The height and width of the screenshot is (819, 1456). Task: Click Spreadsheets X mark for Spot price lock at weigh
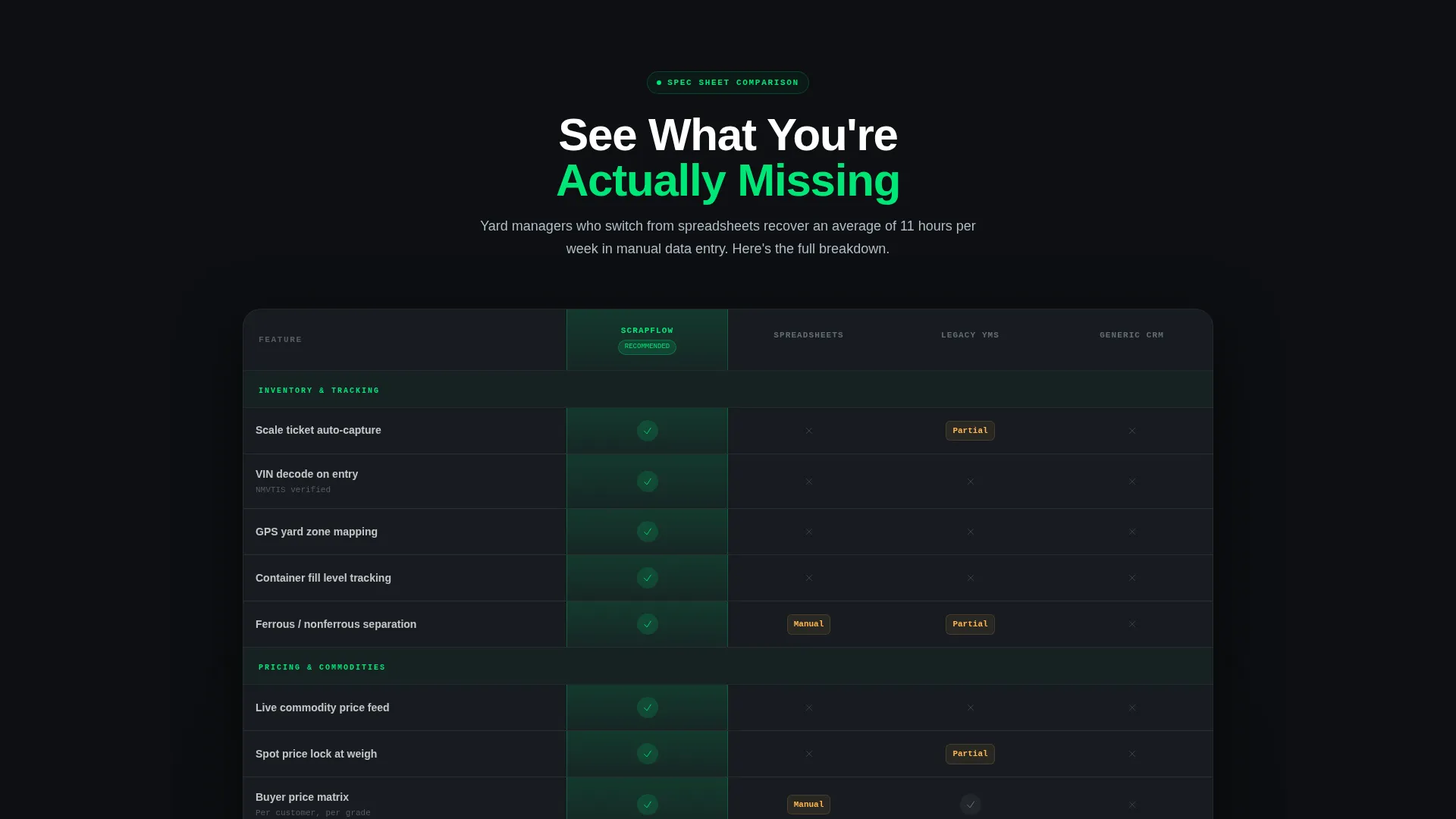point(808,754)
